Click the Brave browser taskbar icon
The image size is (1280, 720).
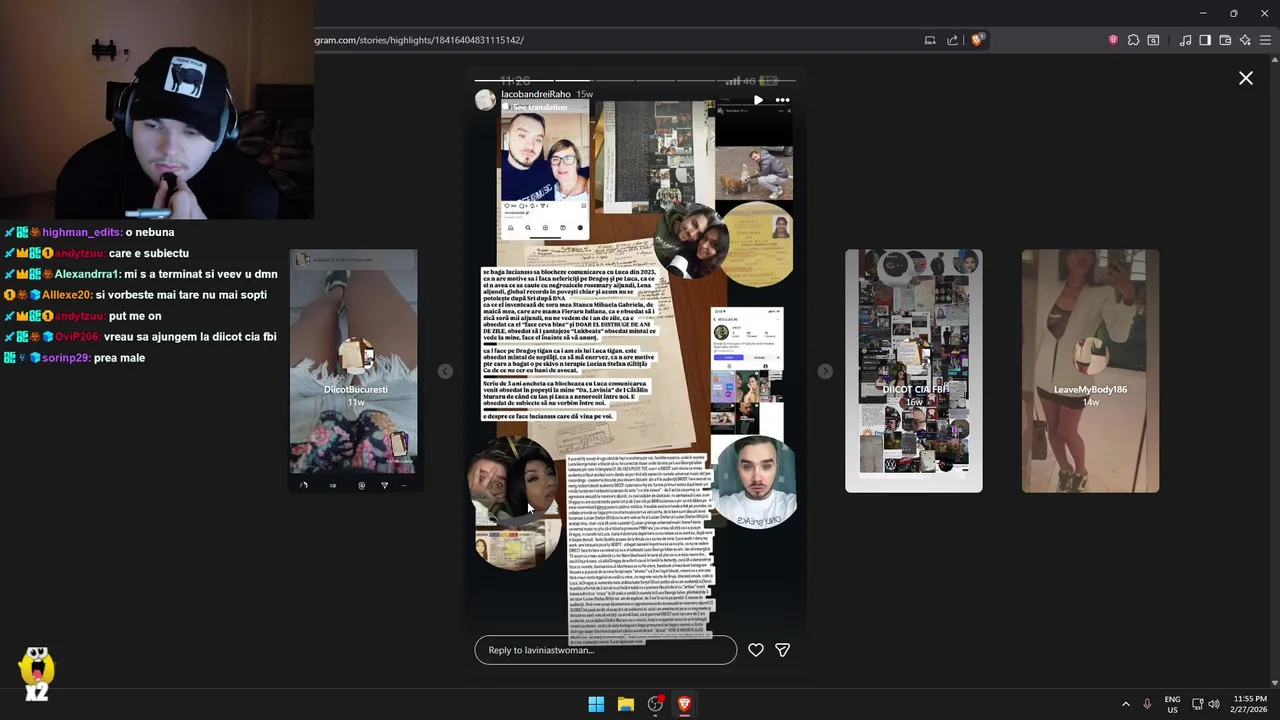click(x=685, y=704)
